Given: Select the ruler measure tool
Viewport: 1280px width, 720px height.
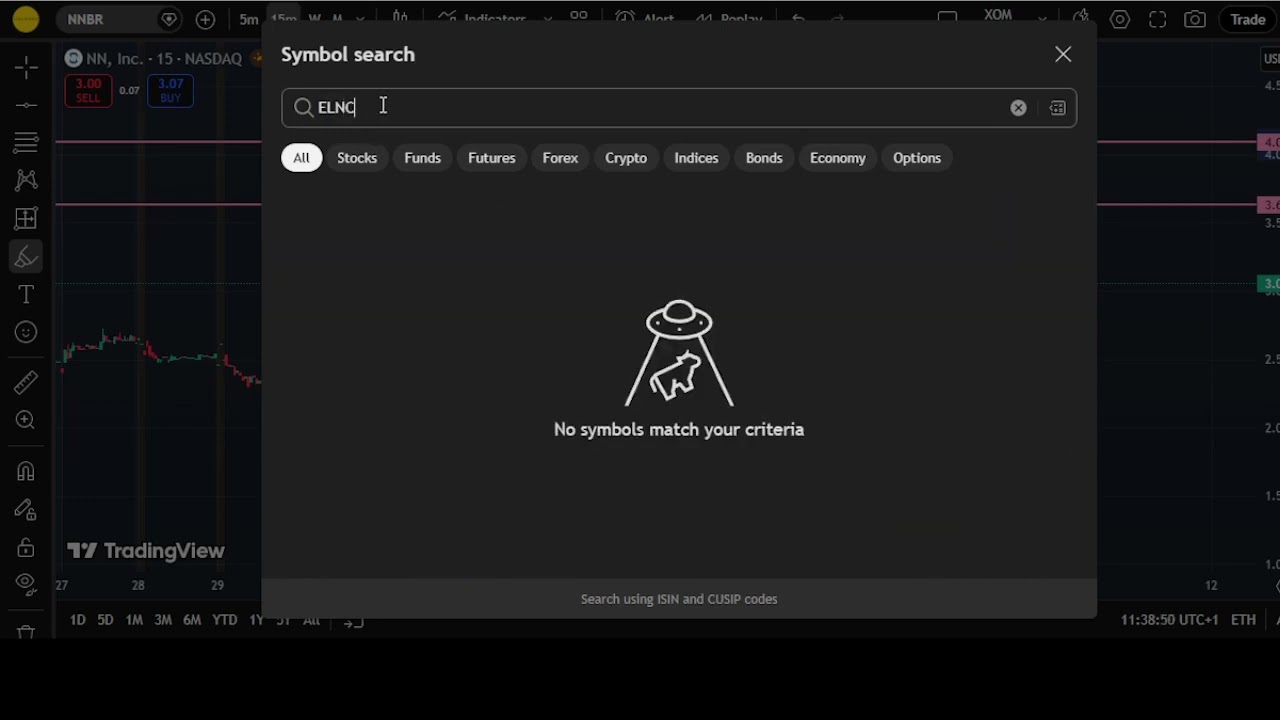Looking at the screenshot, I should click(x=26, y=382).
